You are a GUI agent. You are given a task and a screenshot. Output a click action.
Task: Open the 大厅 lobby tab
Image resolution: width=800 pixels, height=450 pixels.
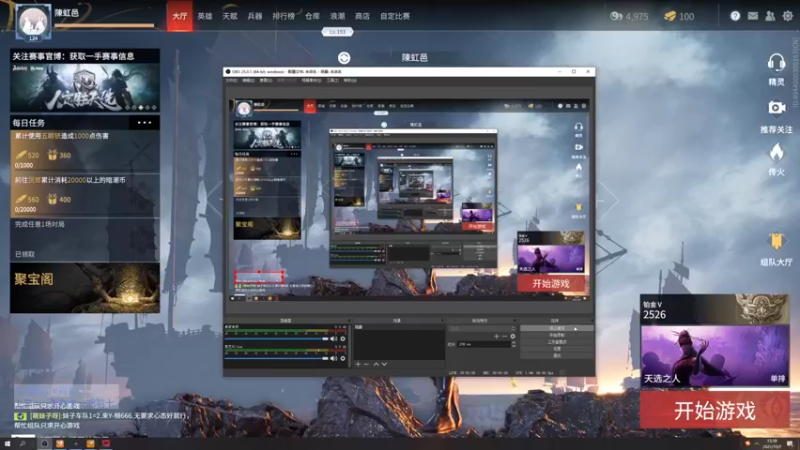(180, 16)
